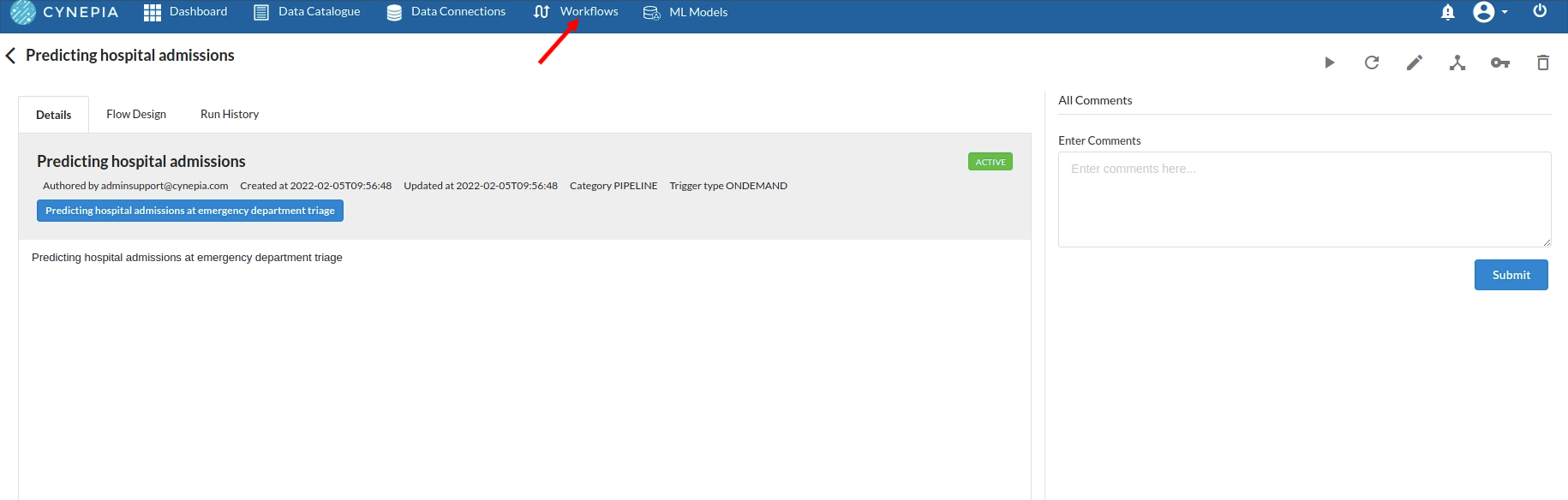Click the pencil edit icon
This screenshot has width=1568, height=500.
[x=1415, y=62]
